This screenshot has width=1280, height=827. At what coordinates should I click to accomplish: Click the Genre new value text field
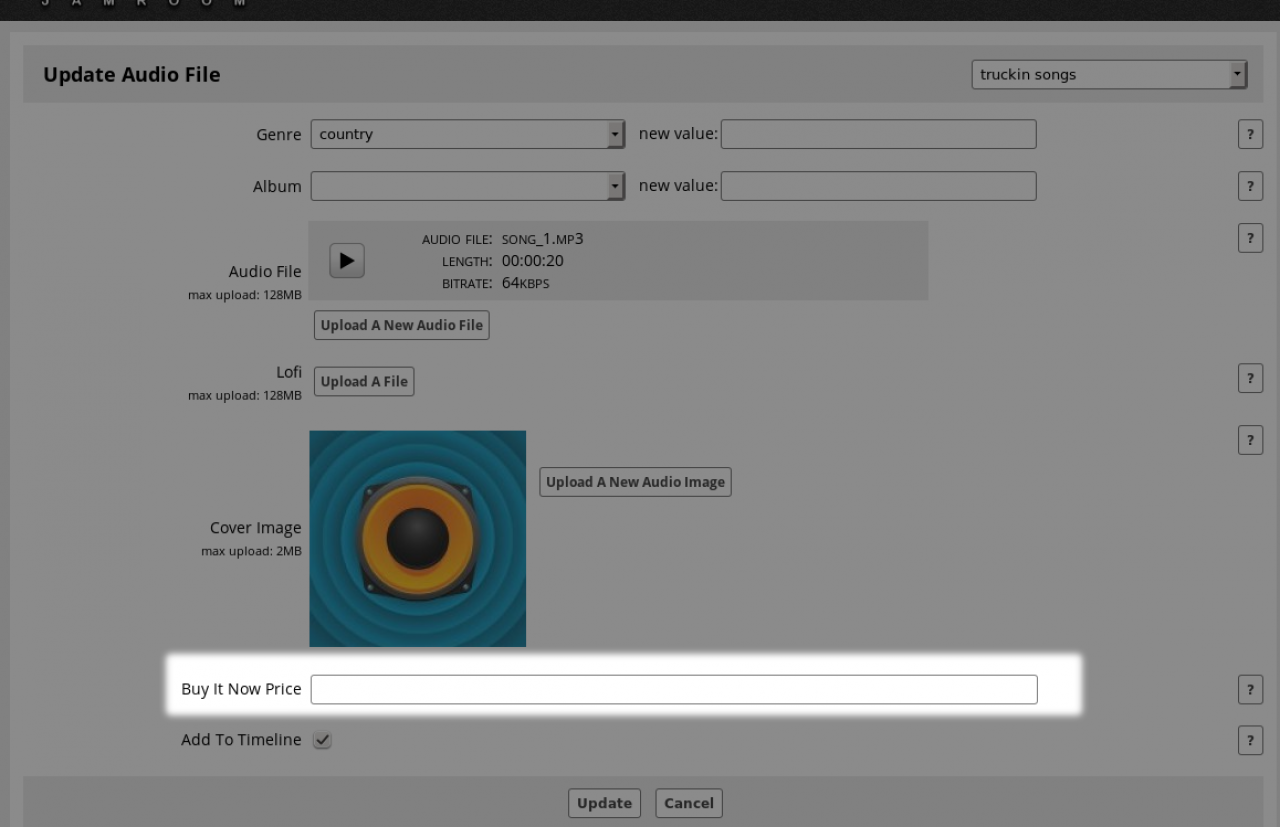tap(878, 134)
